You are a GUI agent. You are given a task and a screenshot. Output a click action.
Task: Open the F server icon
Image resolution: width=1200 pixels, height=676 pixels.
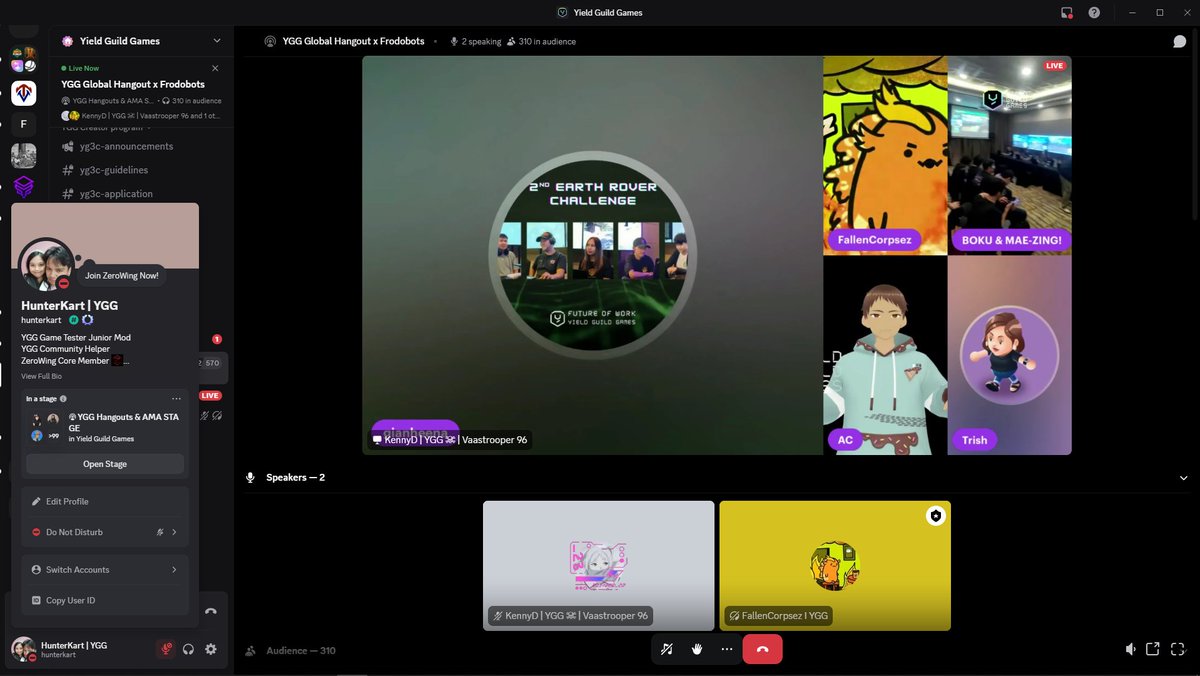[24, 124]
